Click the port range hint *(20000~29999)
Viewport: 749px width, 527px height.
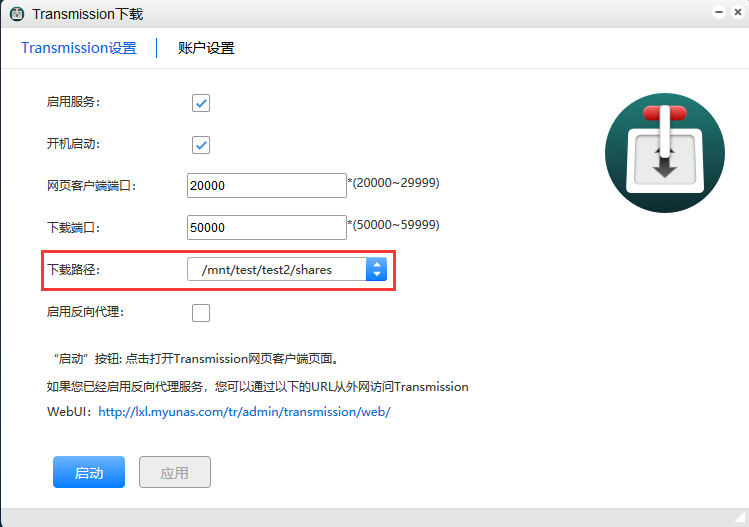click(x=394, y=183)
